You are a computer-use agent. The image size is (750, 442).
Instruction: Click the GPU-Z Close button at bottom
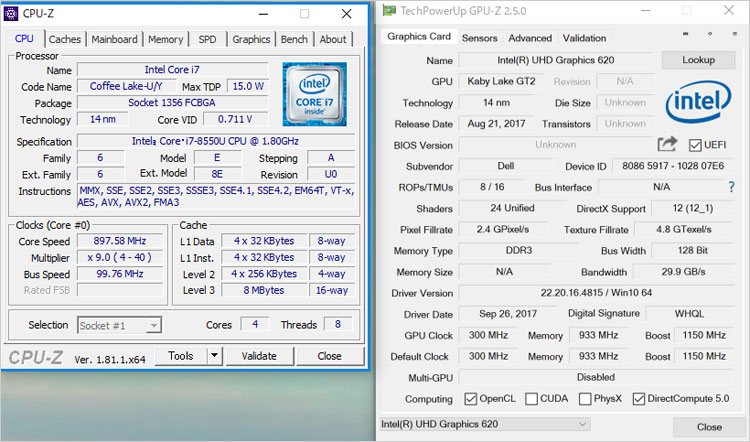(x=709, y=427)
